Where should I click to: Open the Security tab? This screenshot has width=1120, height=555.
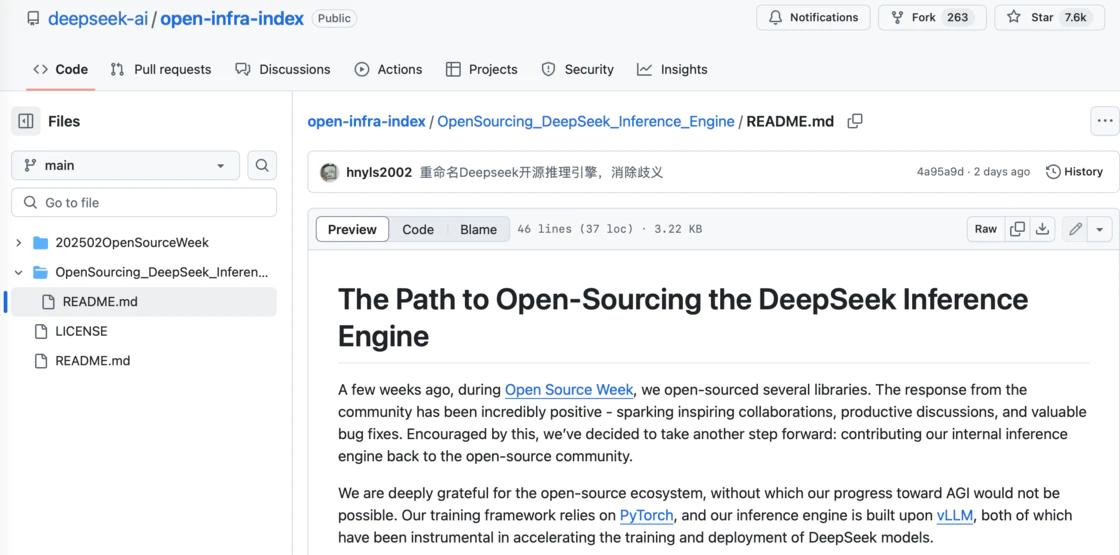(577, 69)
